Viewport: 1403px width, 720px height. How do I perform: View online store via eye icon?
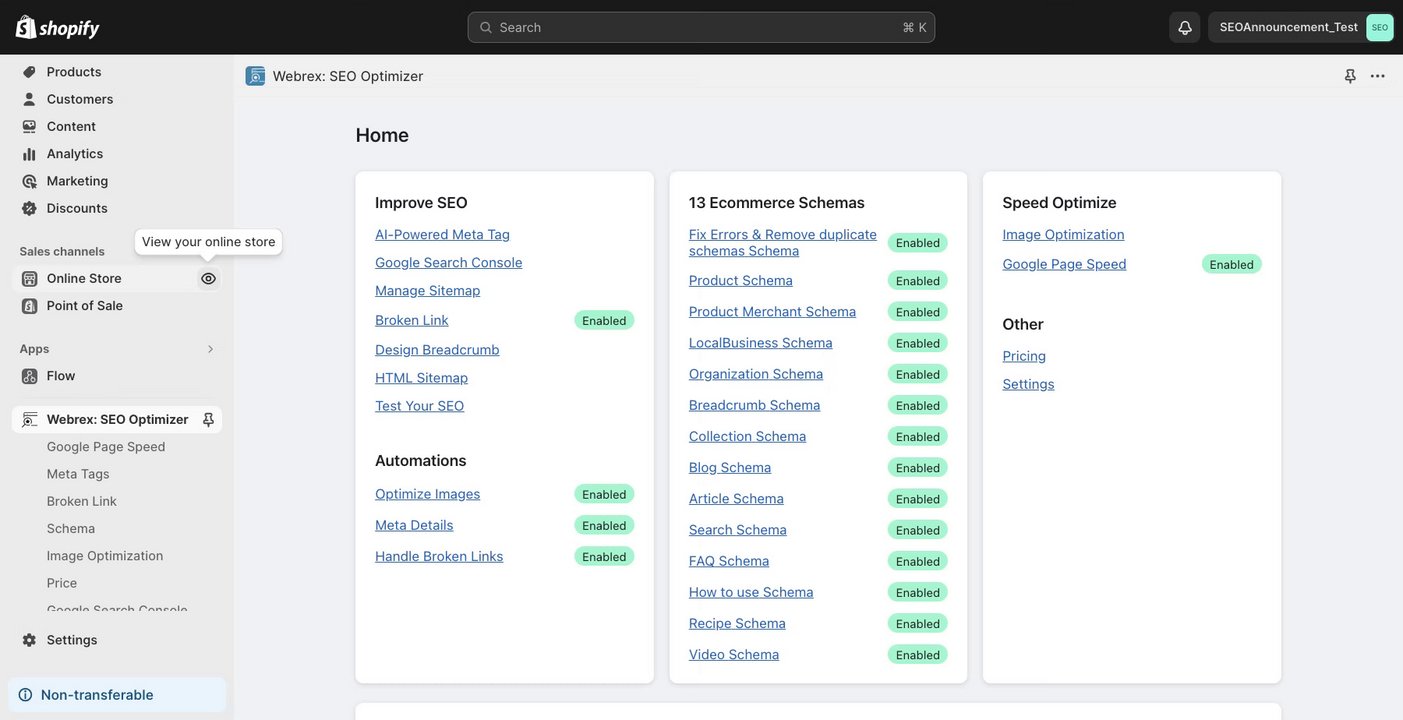pyautogui.click(x=208, y=279)
